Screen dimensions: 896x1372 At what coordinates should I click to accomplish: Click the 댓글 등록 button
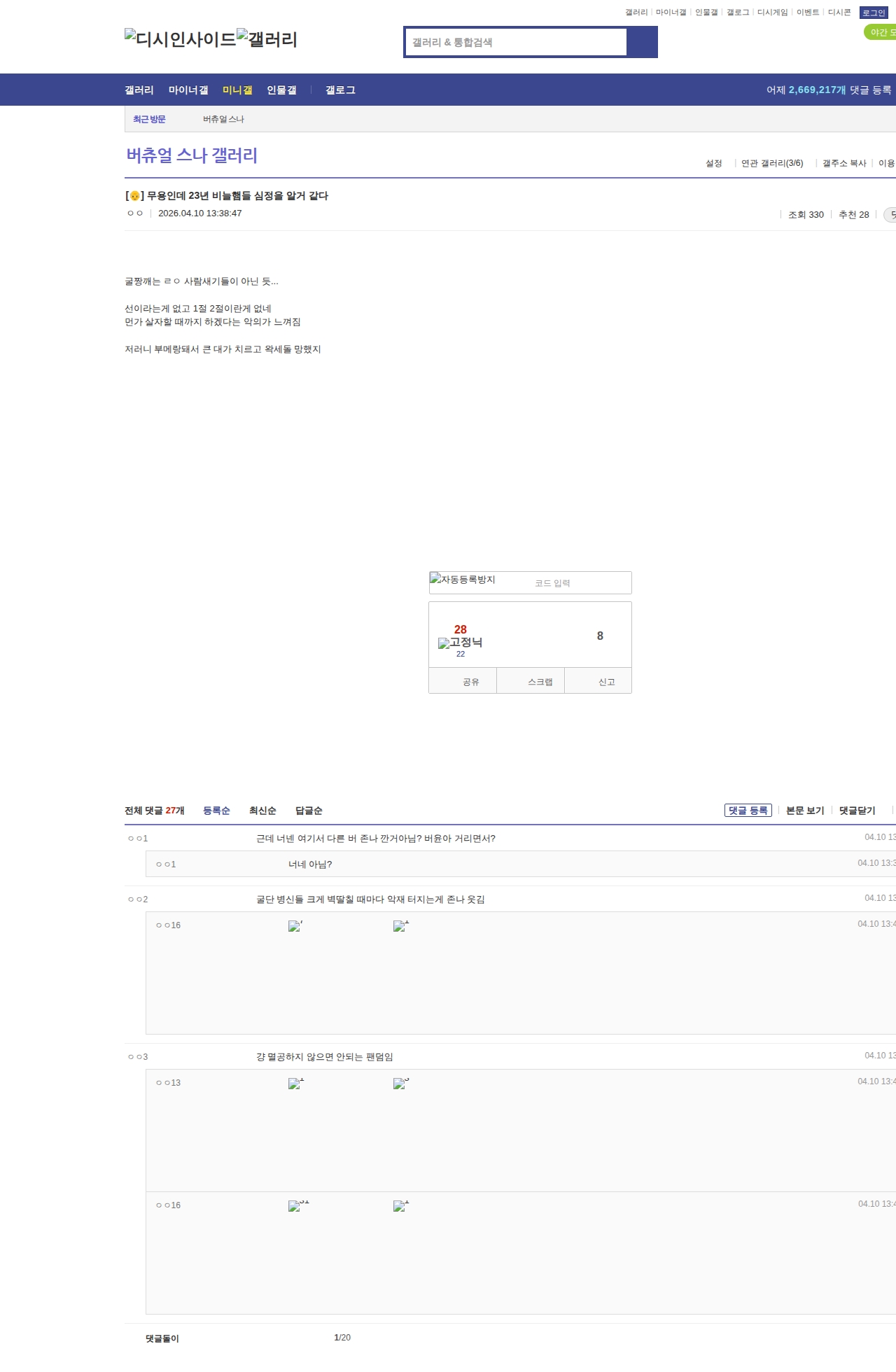(748, 811)
